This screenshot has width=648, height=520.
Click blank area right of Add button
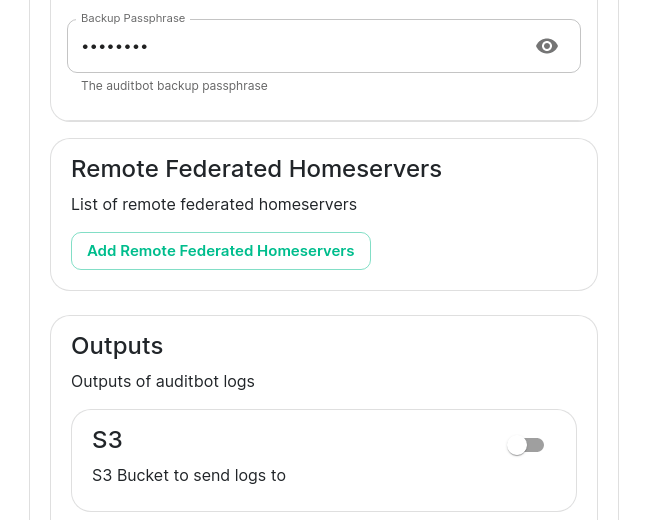coord(480,251)
